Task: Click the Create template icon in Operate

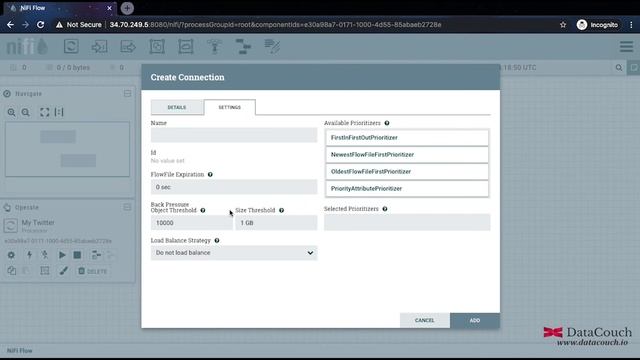Action: tap(96, 255)
